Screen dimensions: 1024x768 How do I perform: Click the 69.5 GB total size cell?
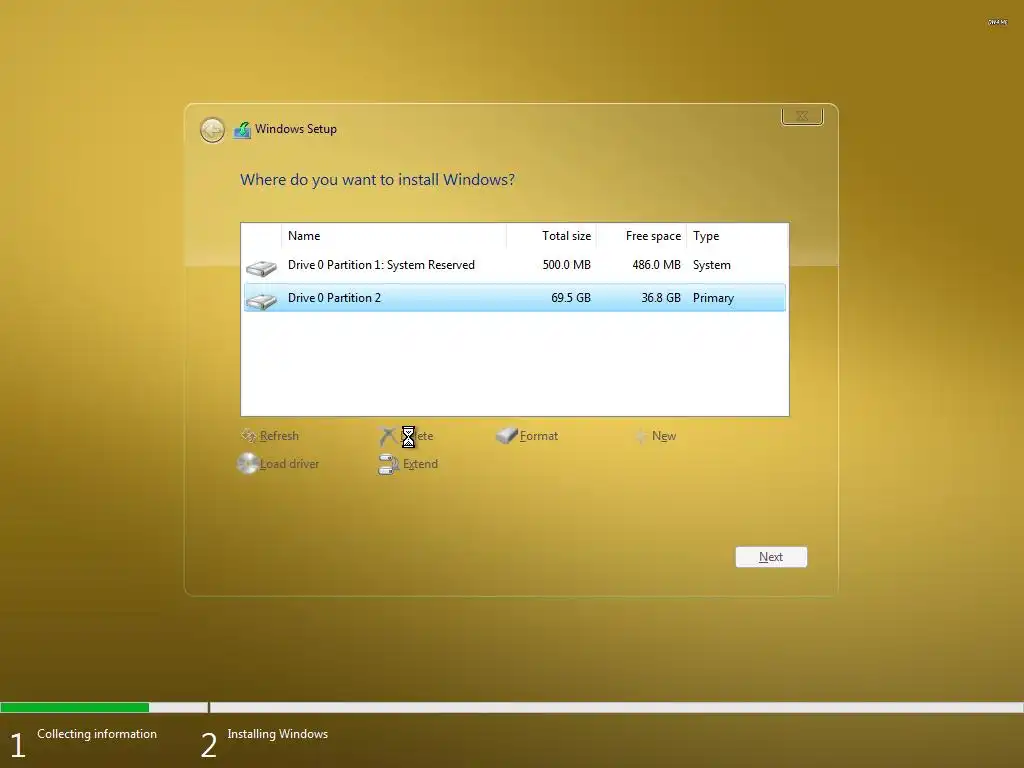point(571,298)
